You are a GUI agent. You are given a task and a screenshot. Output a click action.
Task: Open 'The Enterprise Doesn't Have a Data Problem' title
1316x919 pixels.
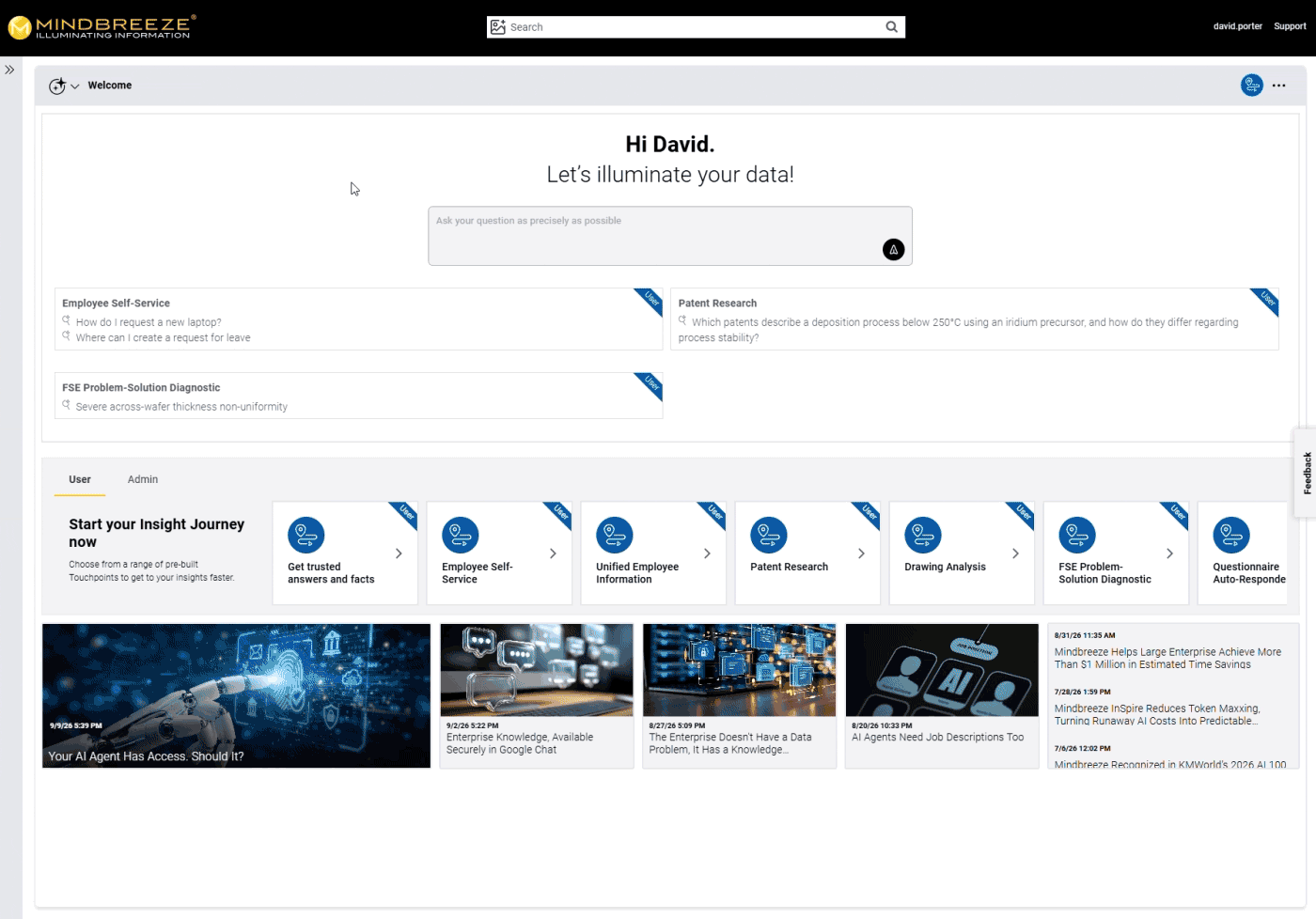pyautogui.click(x=730, y=744)
